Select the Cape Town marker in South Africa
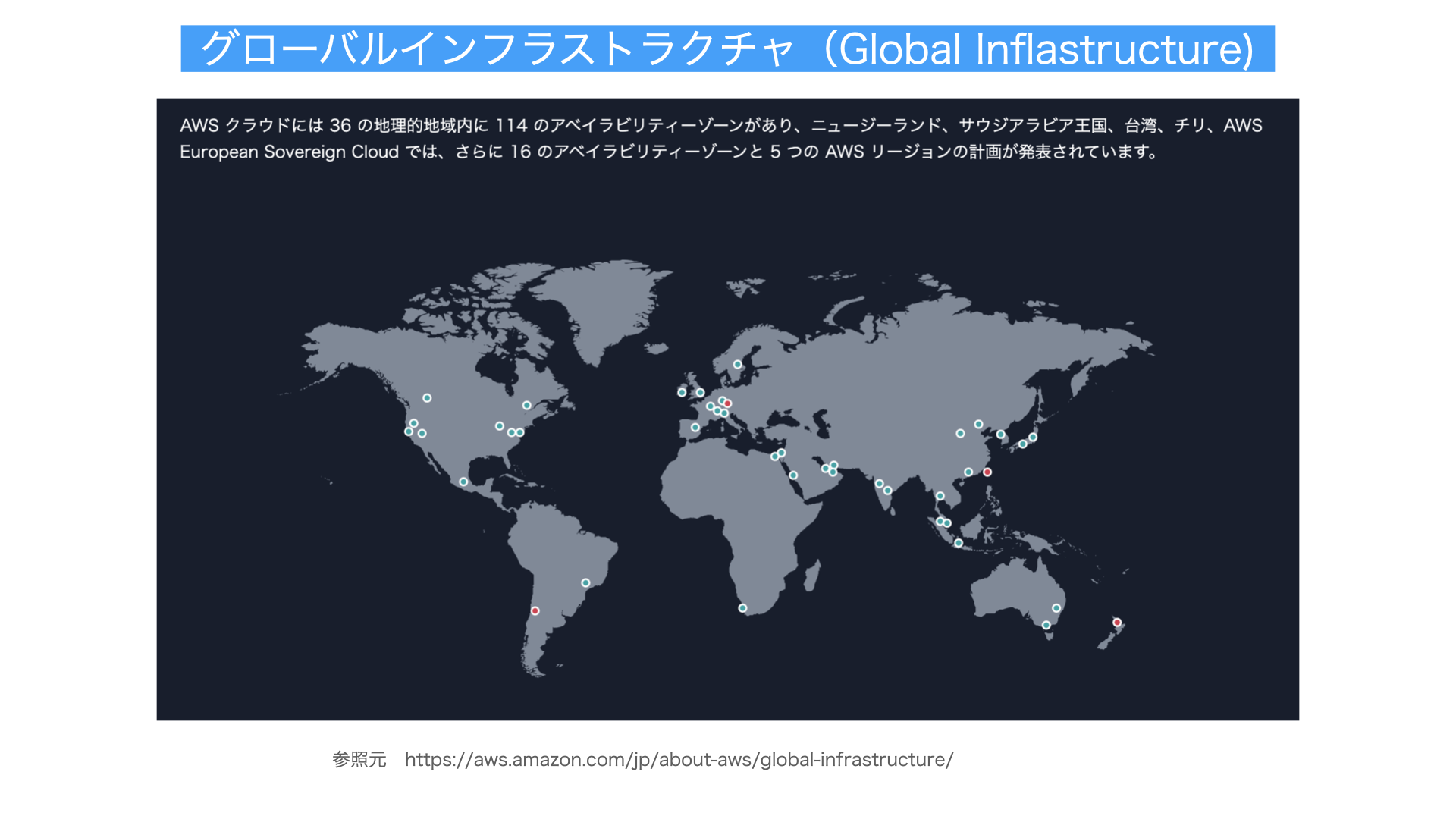This screenshot has height=819, width=1456. (x=742, y=608)
